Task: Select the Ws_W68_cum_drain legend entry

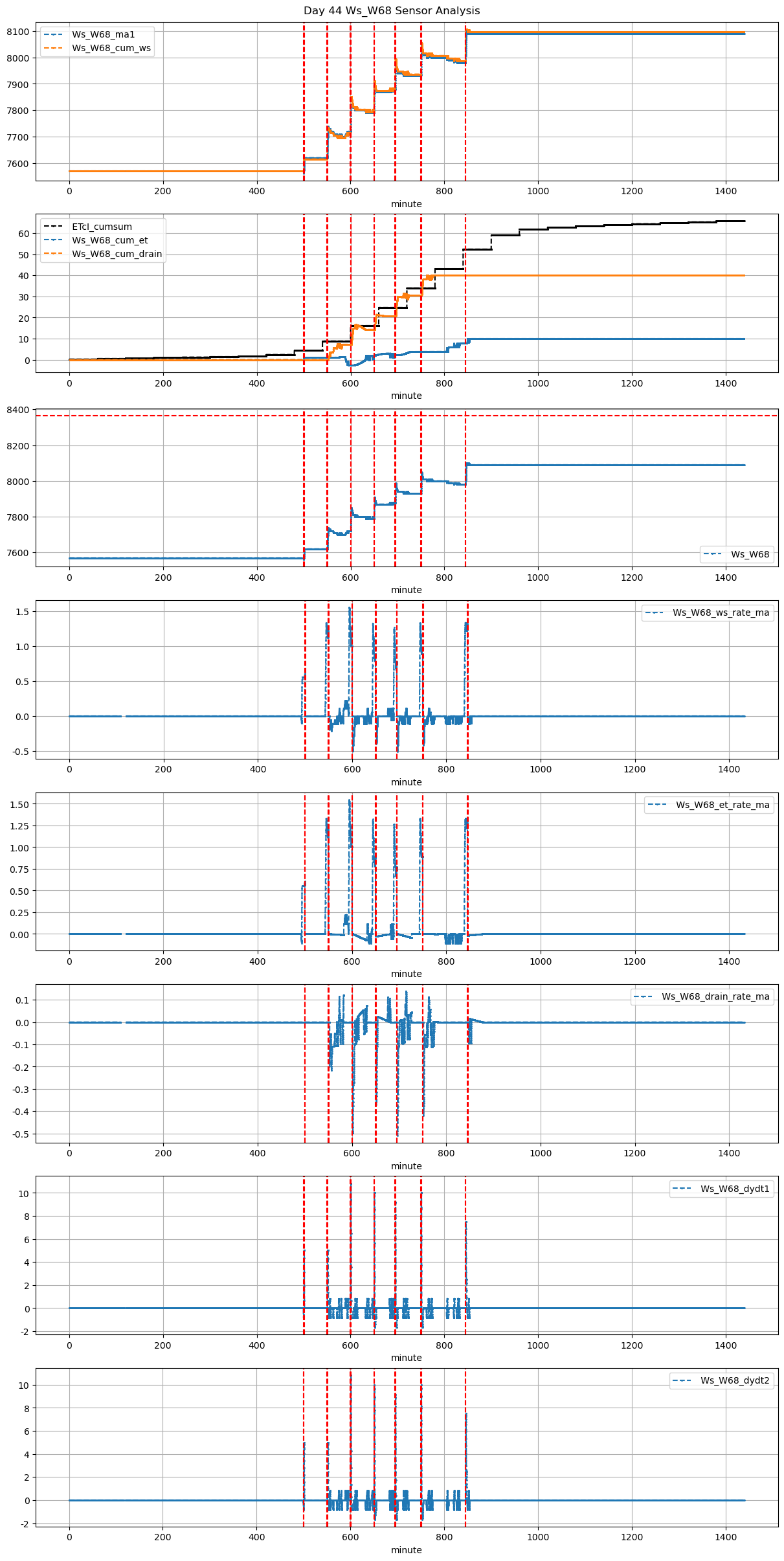Action: (x=117, y=254)
